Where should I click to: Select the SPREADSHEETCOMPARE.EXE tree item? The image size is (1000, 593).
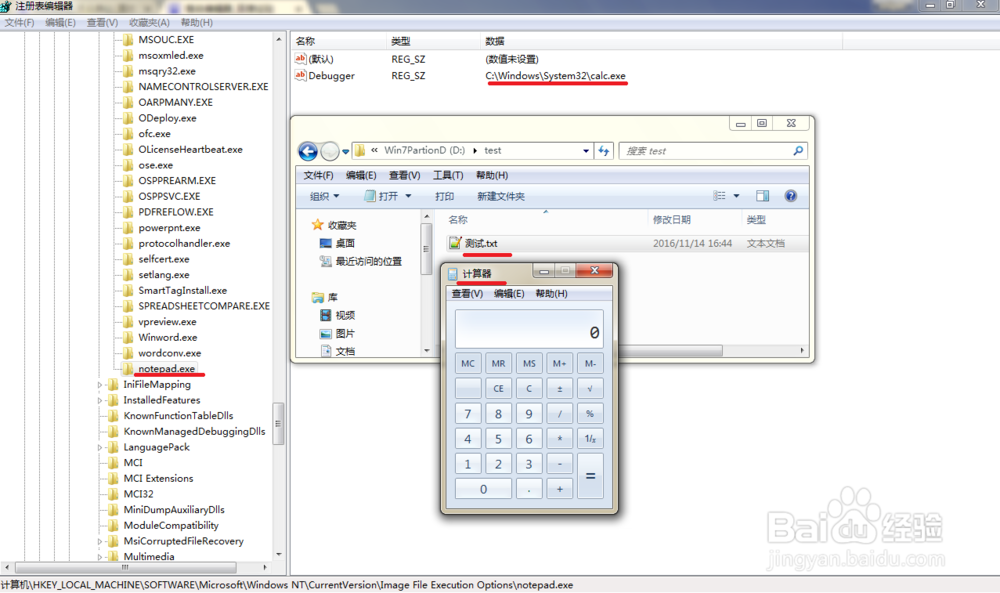[x=204, y=306]
